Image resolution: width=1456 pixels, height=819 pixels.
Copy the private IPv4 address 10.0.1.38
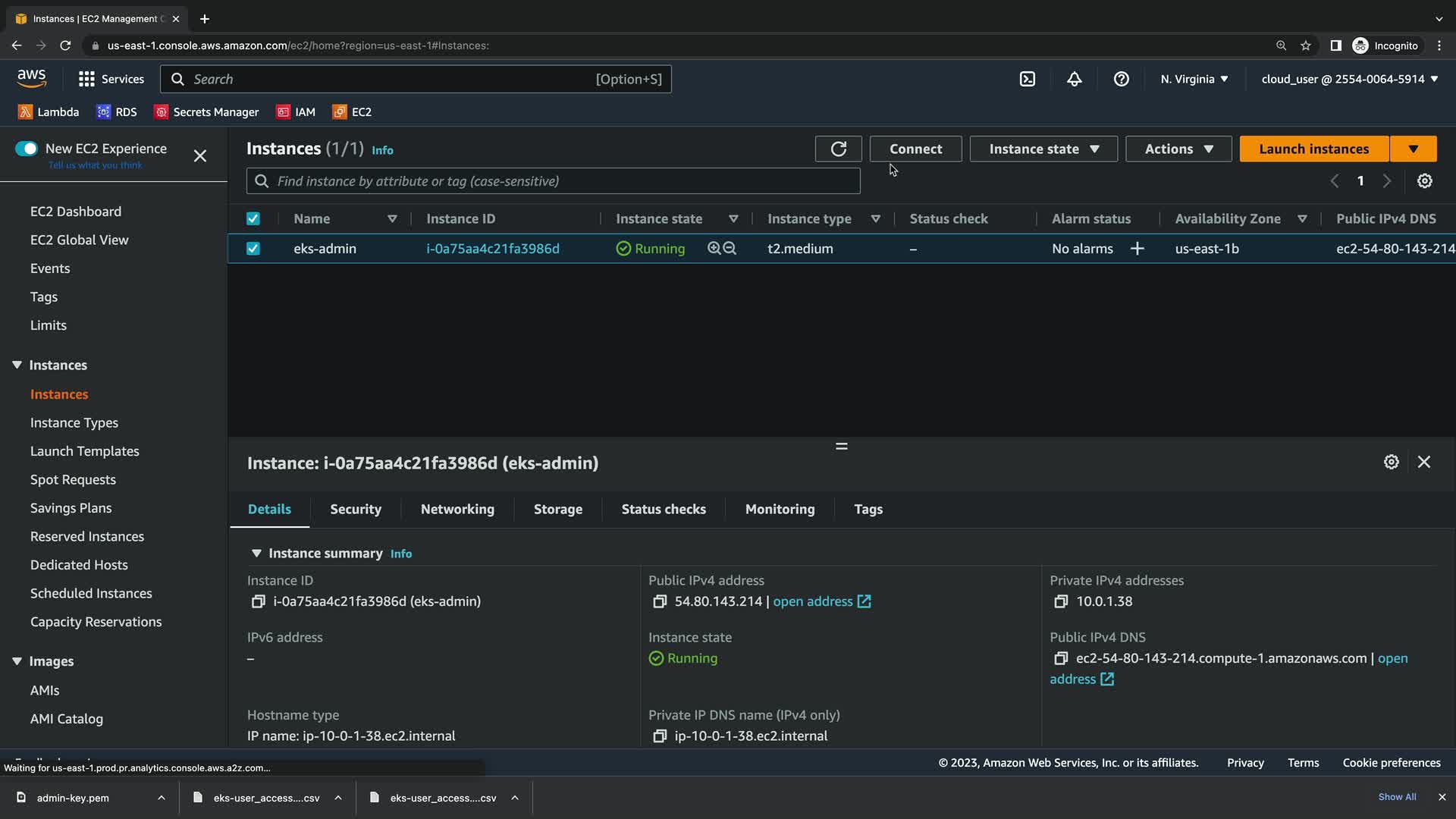coord(1060,601)
